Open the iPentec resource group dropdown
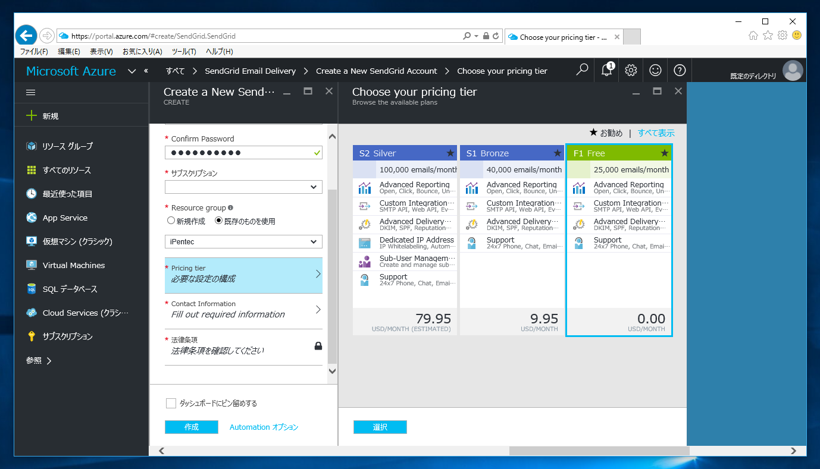820x469 pixels. (243, 242)
